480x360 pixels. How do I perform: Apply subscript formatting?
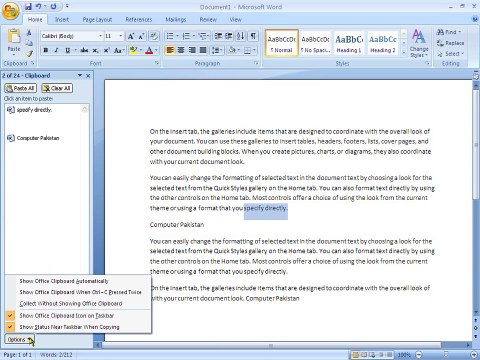click(x=95, y=50)
